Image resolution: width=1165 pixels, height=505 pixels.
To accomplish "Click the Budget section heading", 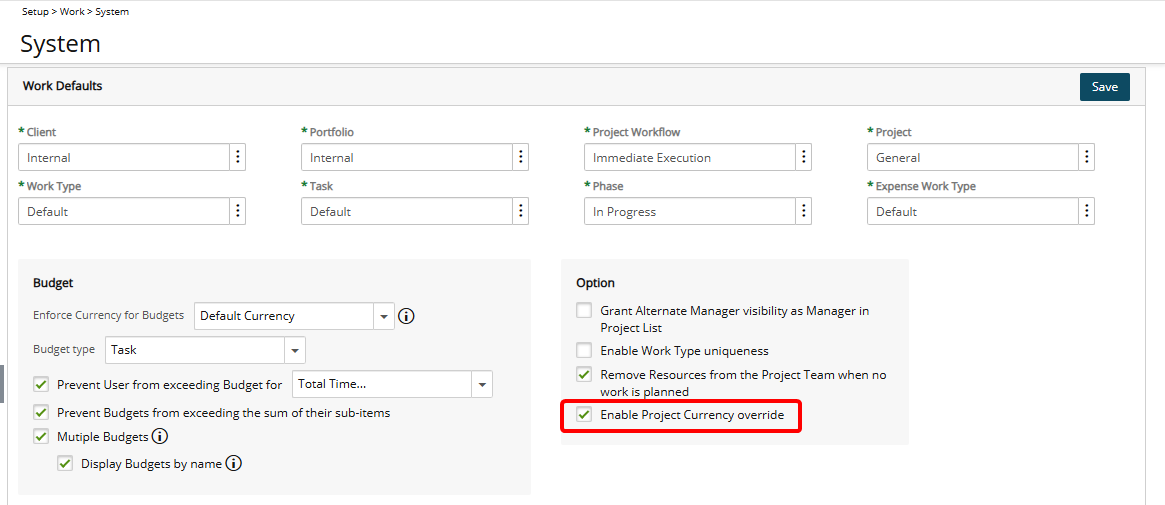I will coord(52,283).
